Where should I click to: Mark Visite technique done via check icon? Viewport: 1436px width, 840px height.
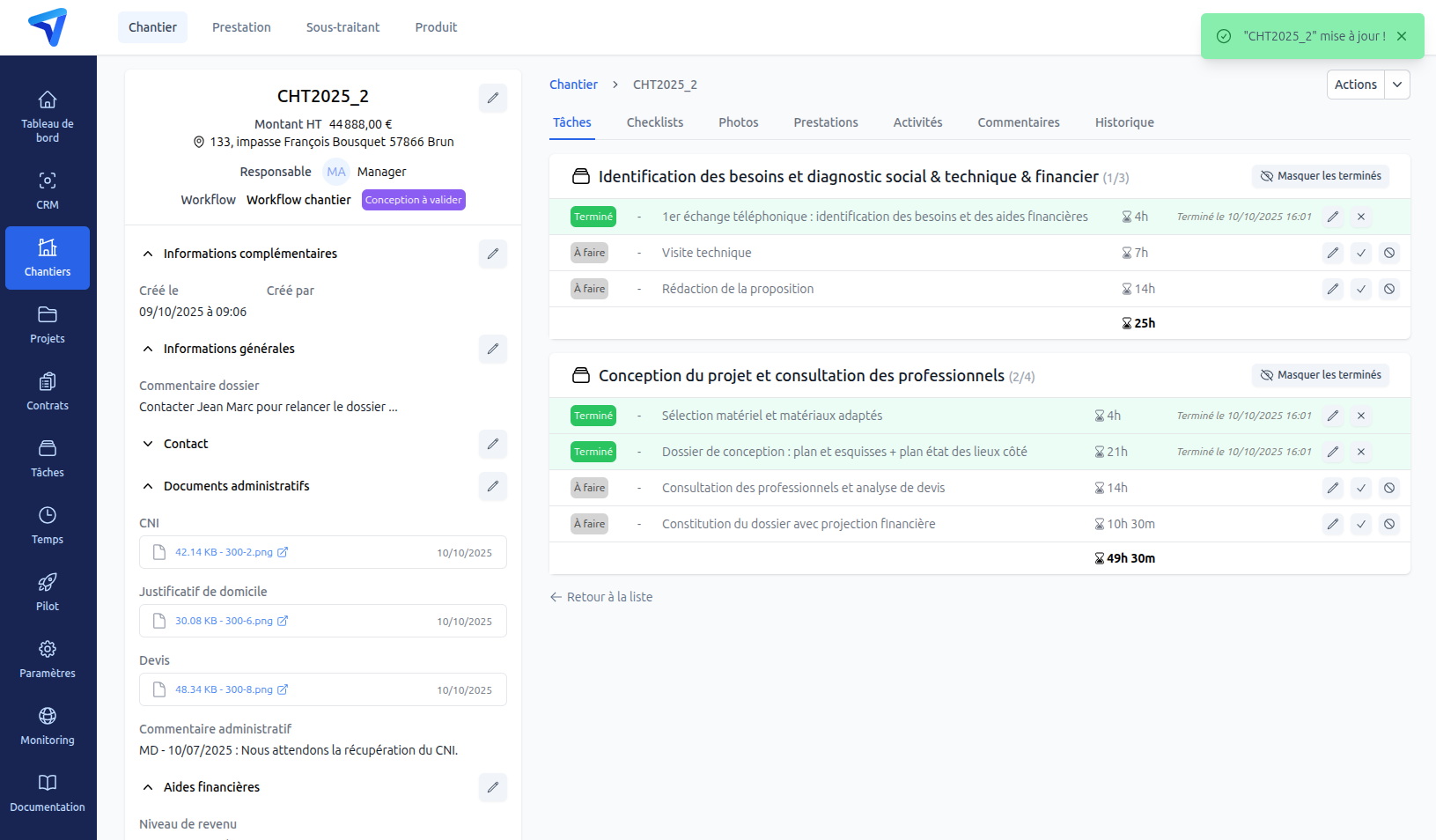click(x=1361, y=253)
